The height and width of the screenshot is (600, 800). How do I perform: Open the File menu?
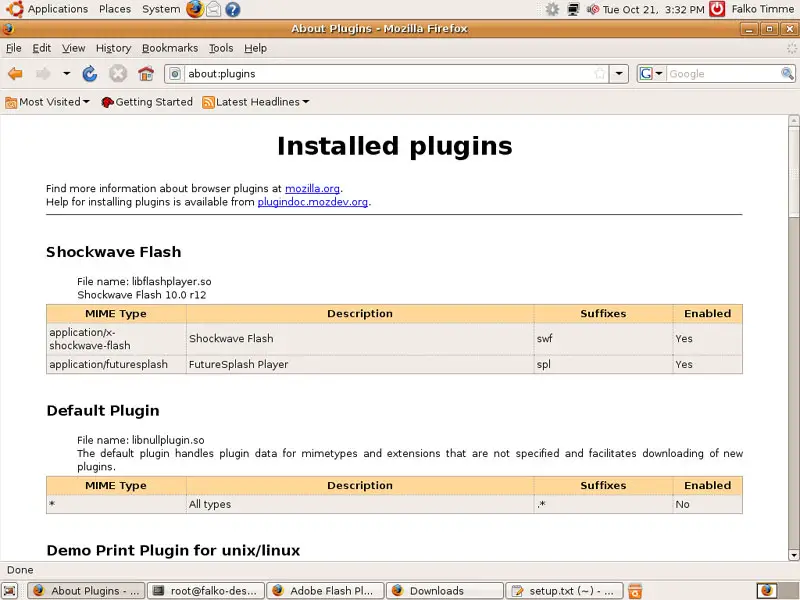14,48
